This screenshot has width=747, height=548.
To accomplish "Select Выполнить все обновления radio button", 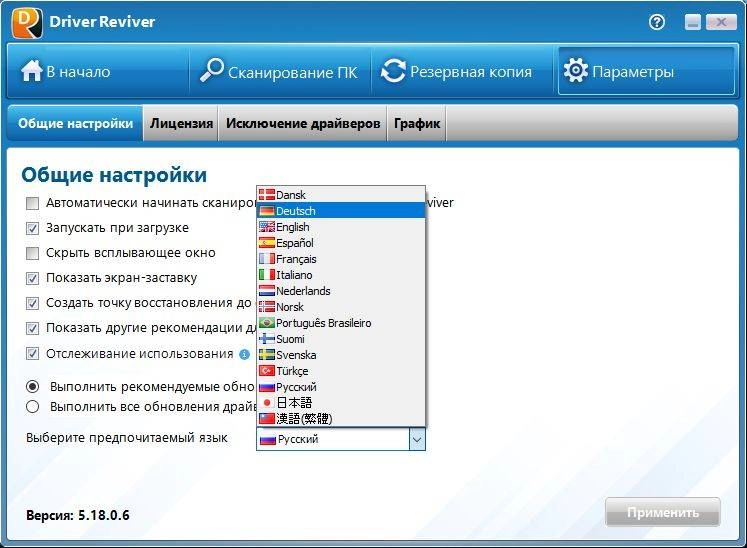I will (x=32, y=406).
